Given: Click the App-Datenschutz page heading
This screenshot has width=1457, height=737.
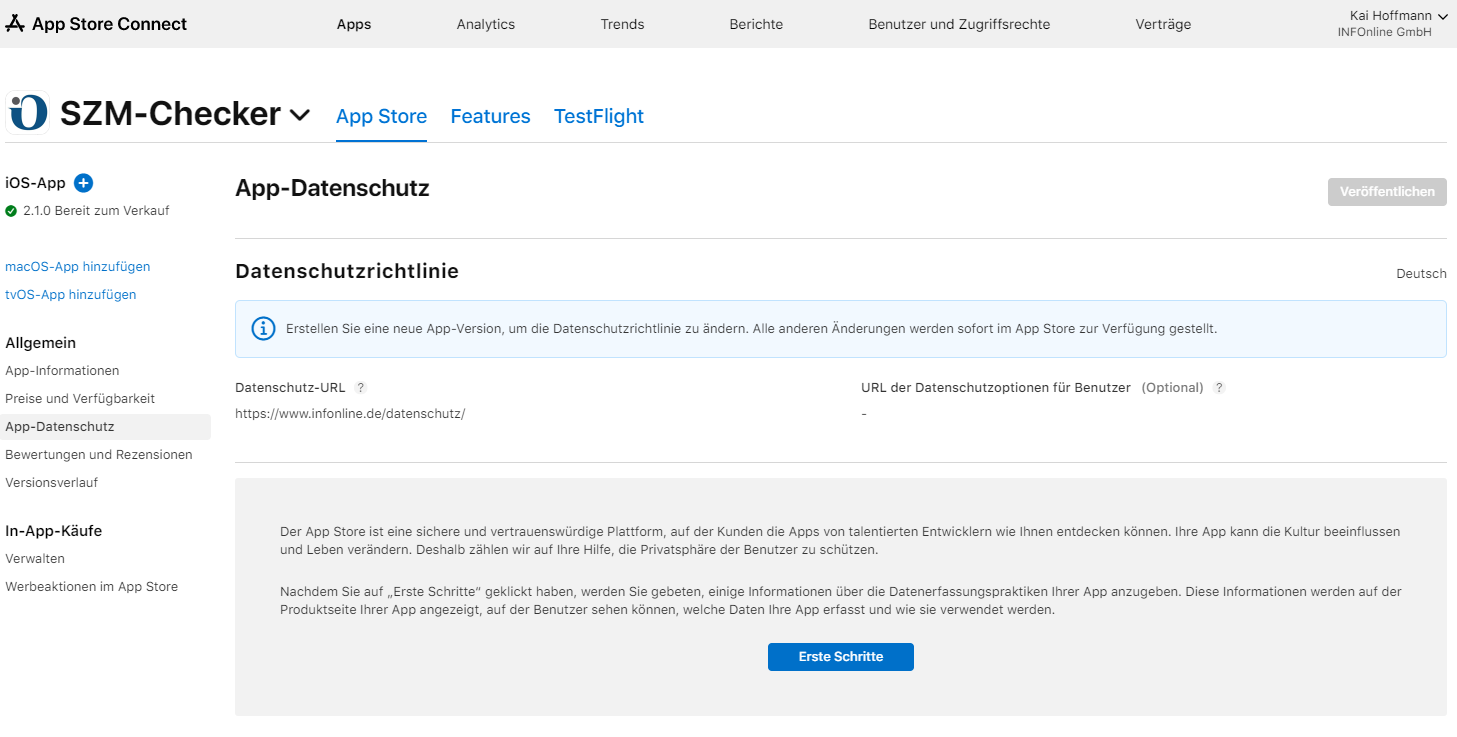Looking at the screenshot, I should tap(332, 188).
